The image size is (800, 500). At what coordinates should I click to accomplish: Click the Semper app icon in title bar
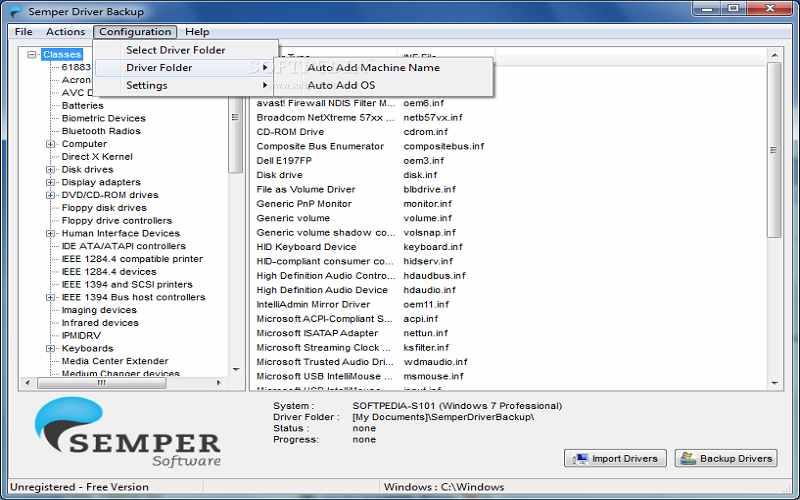[x=16, y=11]
